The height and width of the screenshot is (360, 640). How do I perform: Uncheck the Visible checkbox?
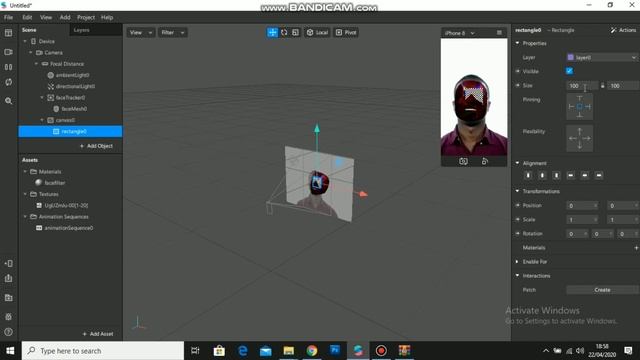click(x=569, y=71)
